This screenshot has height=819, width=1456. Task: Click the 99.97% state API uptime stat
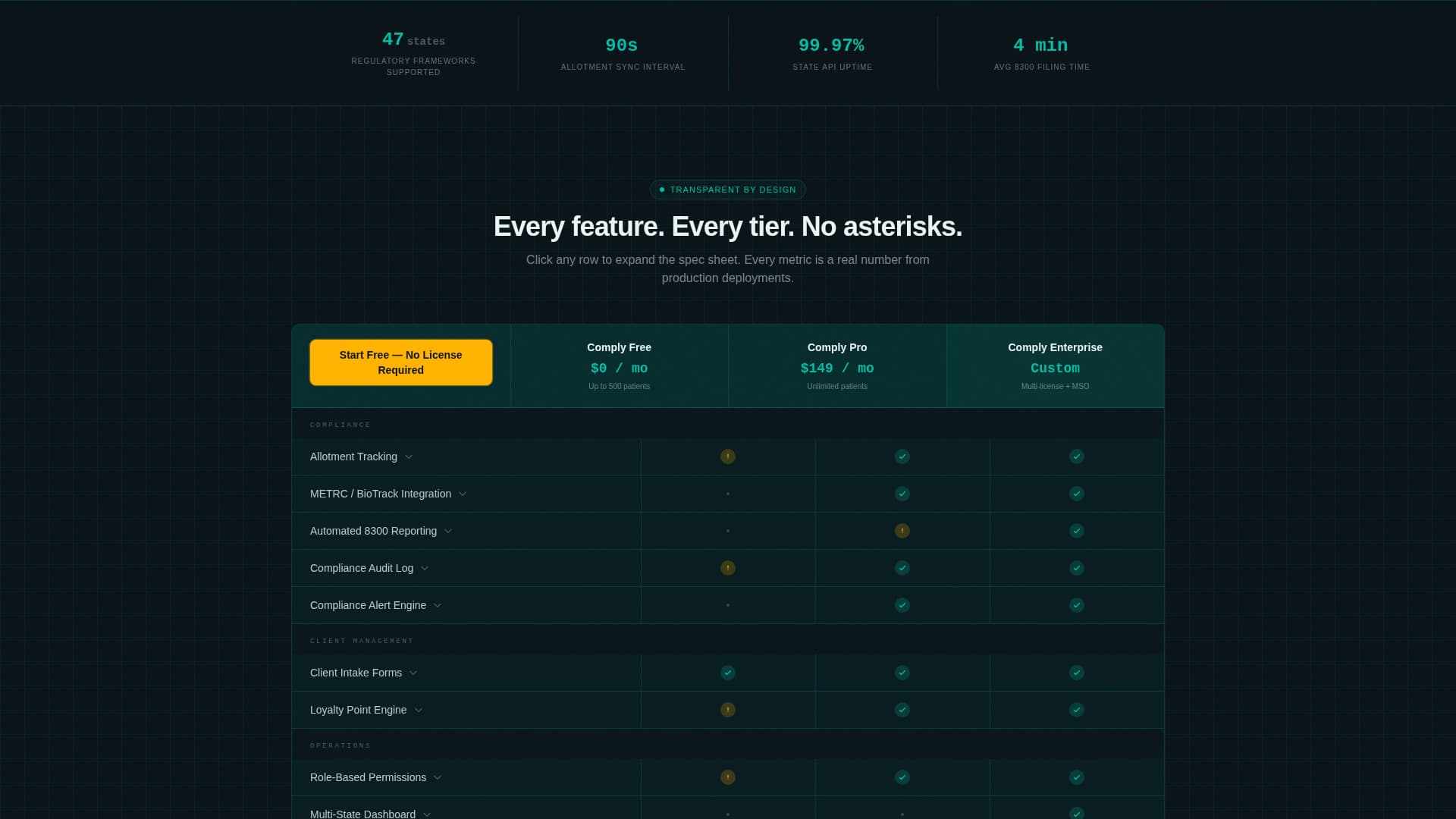pyautogui.click(x=832, y=54)
